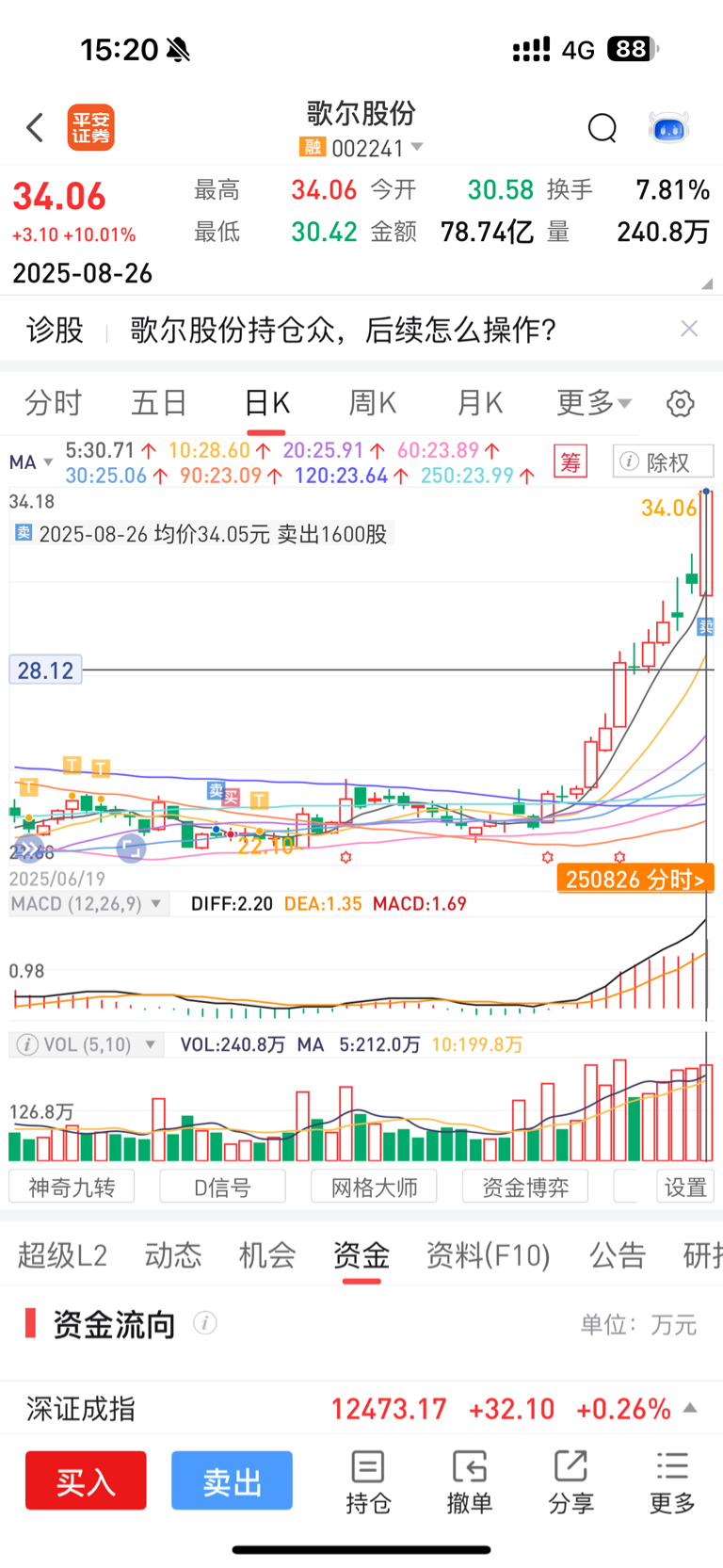Tap the VOL info icon
Viewport: 723px width, 1568px height.
pyautogui.click(x=28, y=1044)
